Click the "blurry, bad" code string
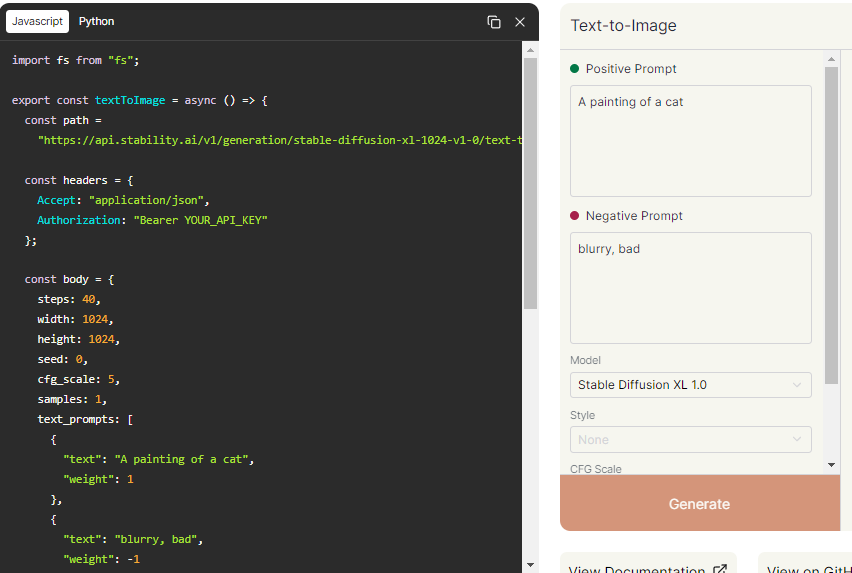 pos(156,539)
